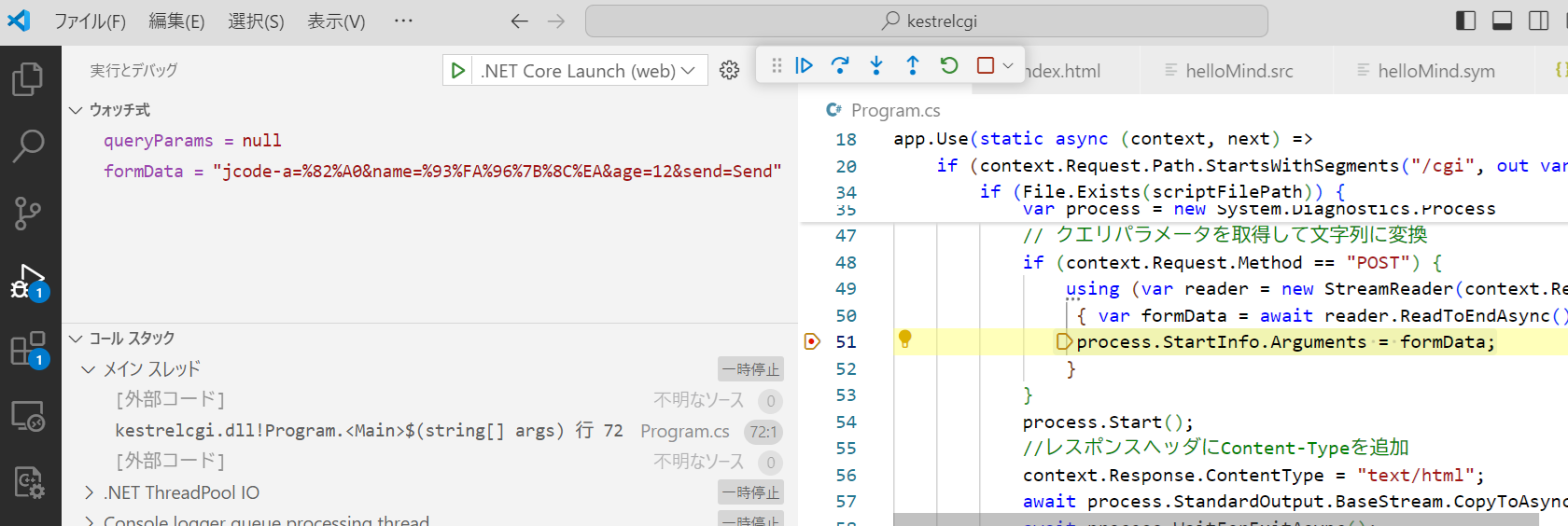Open the Search view in activity bar
This screenshot has height=526, width=1568.
pyautogui.click(x=28, y=146)
